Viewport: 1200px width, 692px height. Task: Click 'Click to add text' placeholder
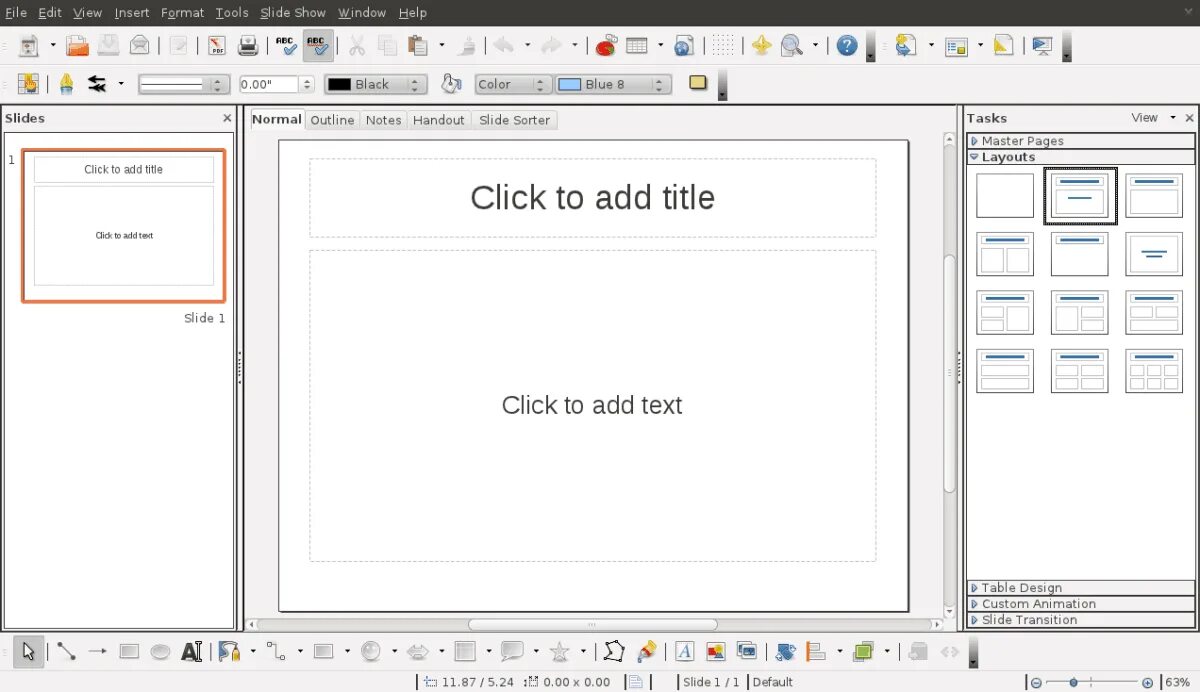pyautogui.click(x=592, y=405)
